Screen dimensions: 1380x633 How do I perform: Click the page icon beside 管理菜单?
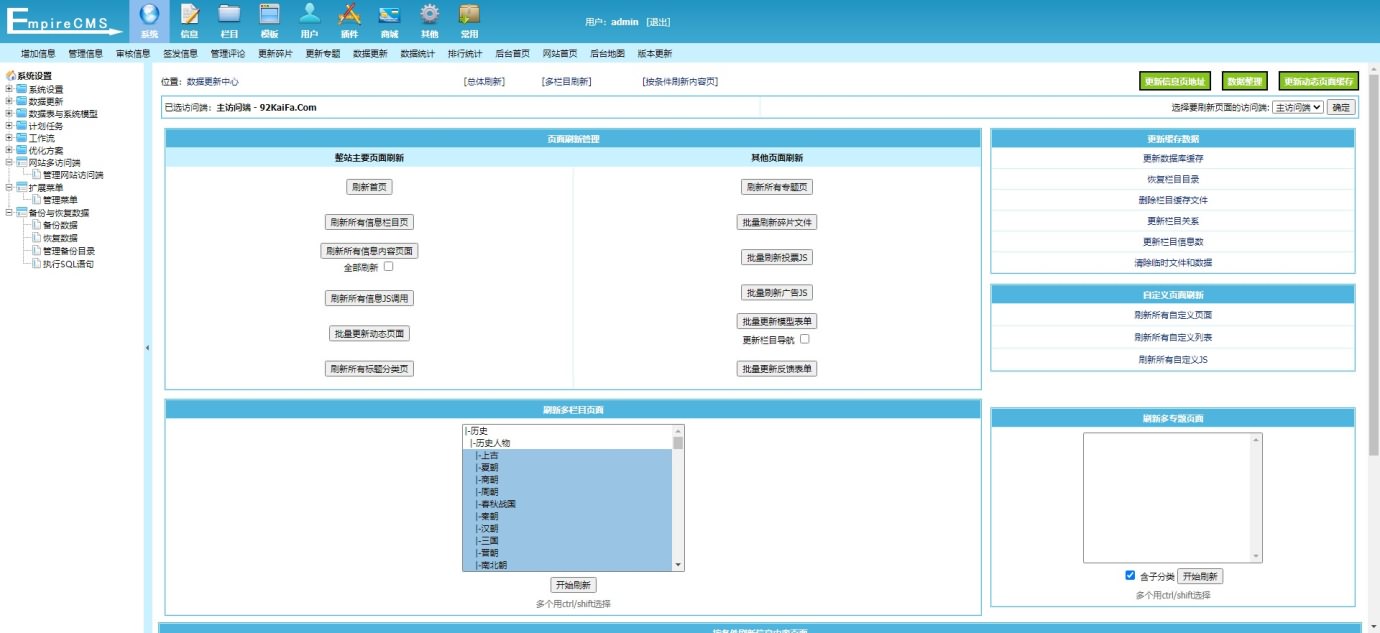click(x=36, y=200)
